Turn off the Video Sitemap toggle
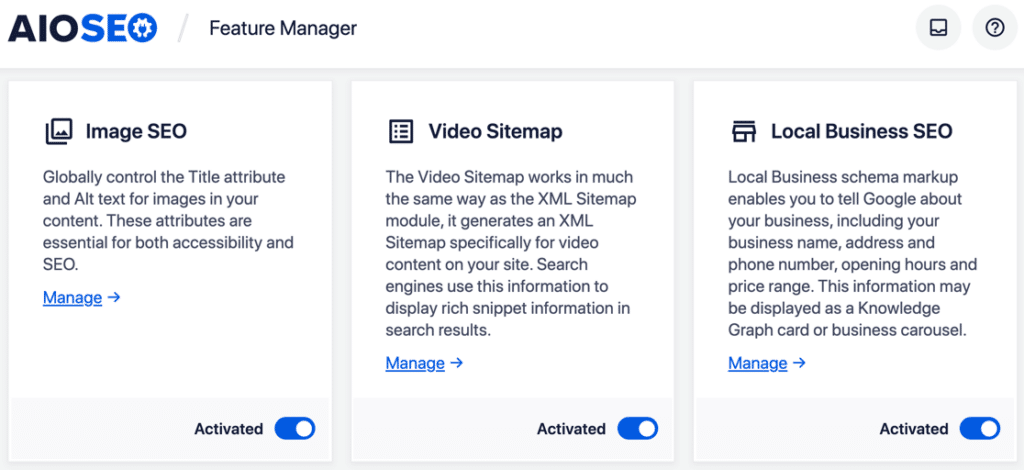Viewport: 1024px width, 470px height. tap(637, 429)
